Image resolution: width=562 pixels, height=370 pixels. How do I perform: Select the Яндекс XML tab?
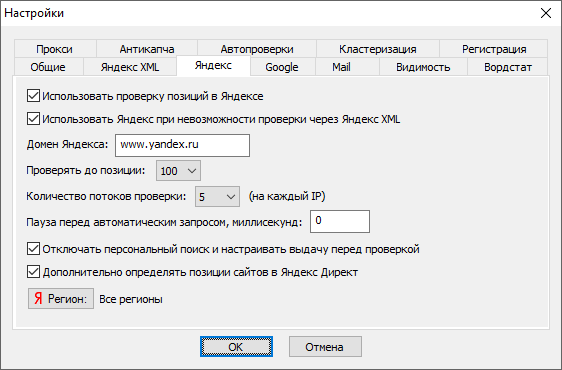click(130, 67)
